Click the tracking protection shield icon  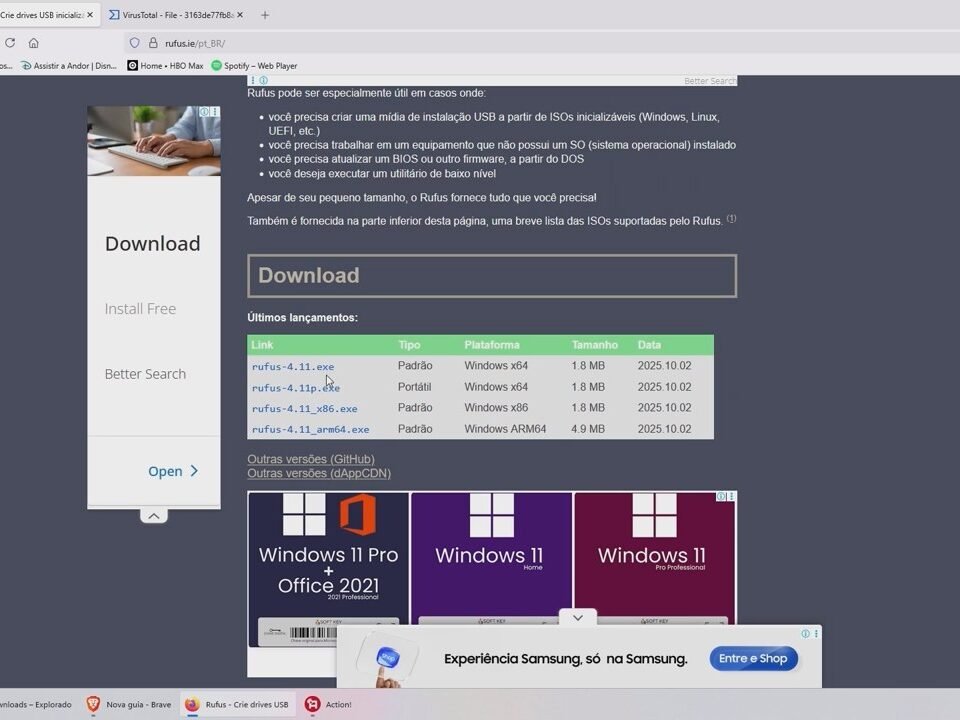[x=135, y=43]
